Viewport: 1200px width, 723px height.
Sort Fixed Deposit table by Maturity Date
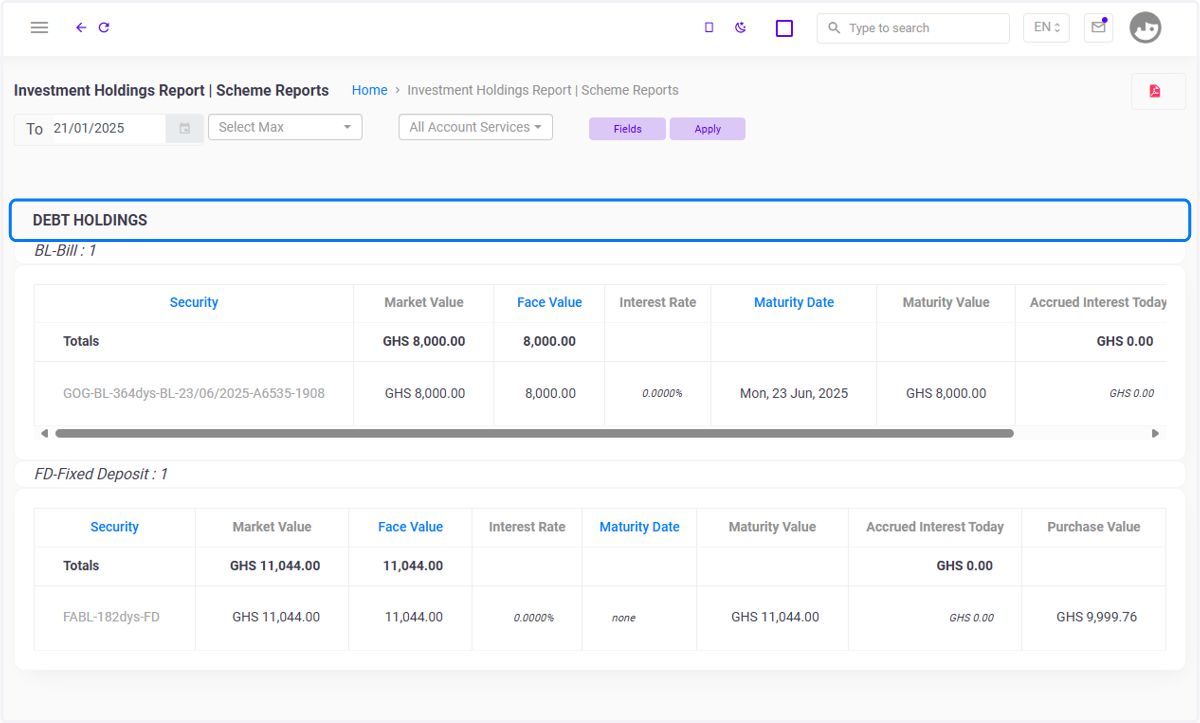[639, 527]
